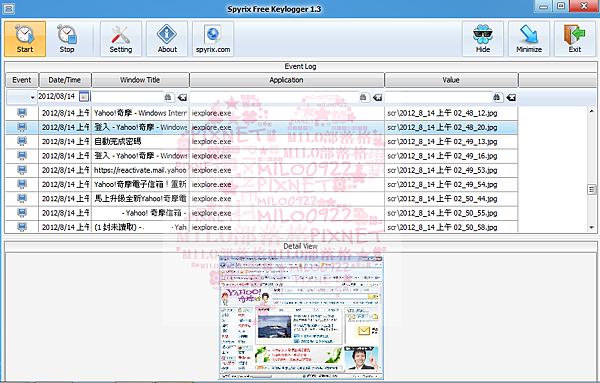Select value scr\2012_8_14 上午 02_49_13.jpg
The image size is (600, 383).
(451, 142)
